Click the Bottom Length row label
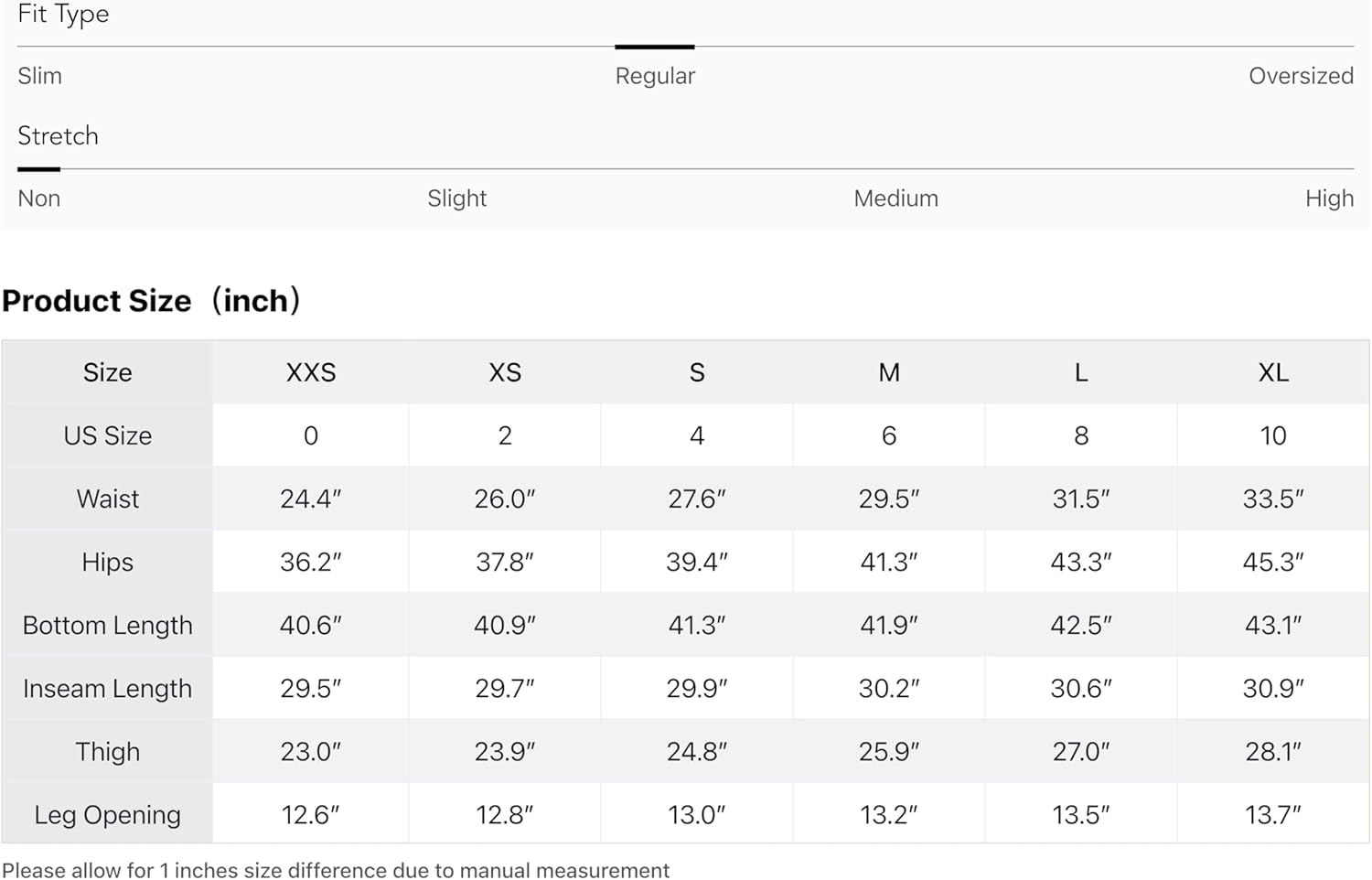The width and height of the screenshot is (1372, 880). (108, 625)
